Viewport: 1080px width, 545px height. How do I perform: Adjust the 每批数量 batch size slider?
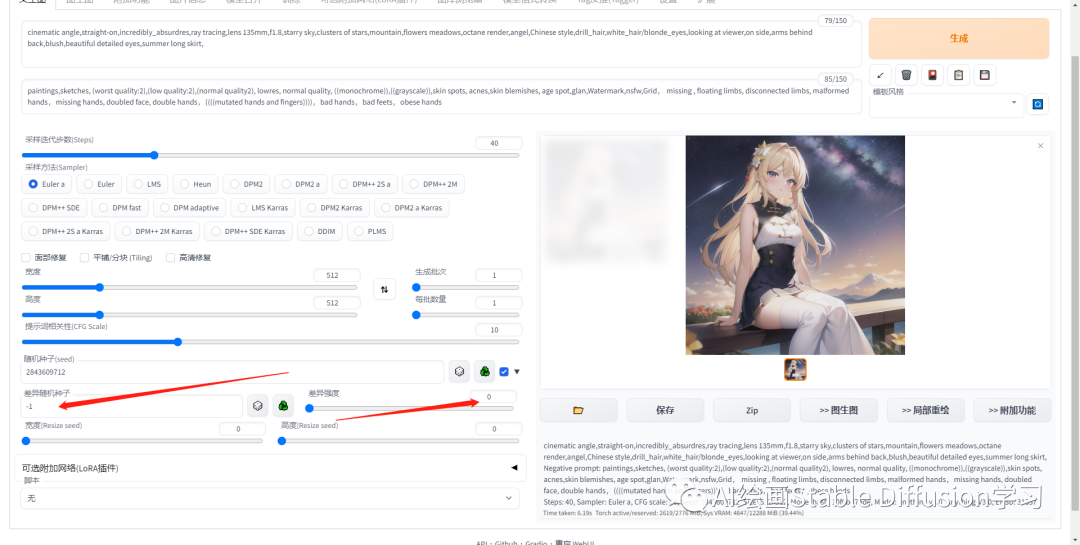click(466, 315)
